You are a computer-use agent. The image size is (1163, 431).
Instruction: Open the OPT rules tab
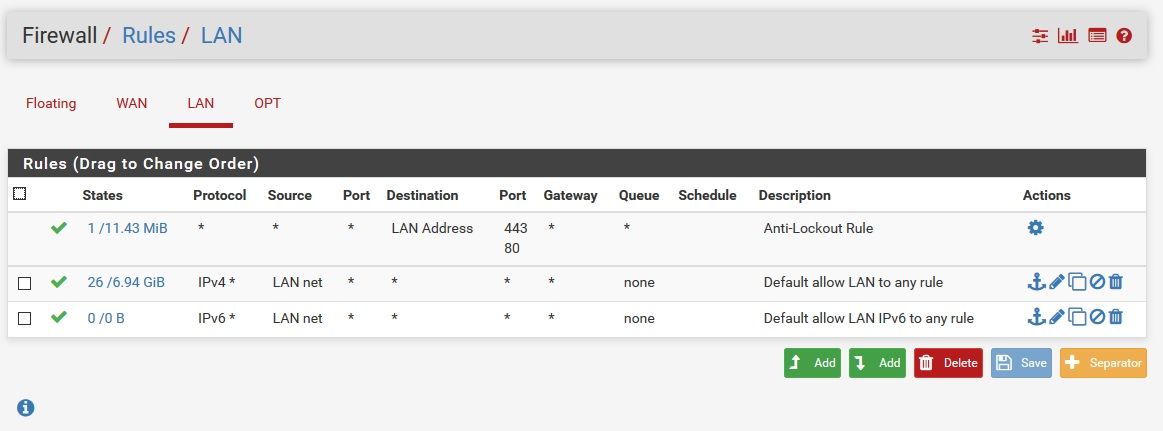click(268, 103)
